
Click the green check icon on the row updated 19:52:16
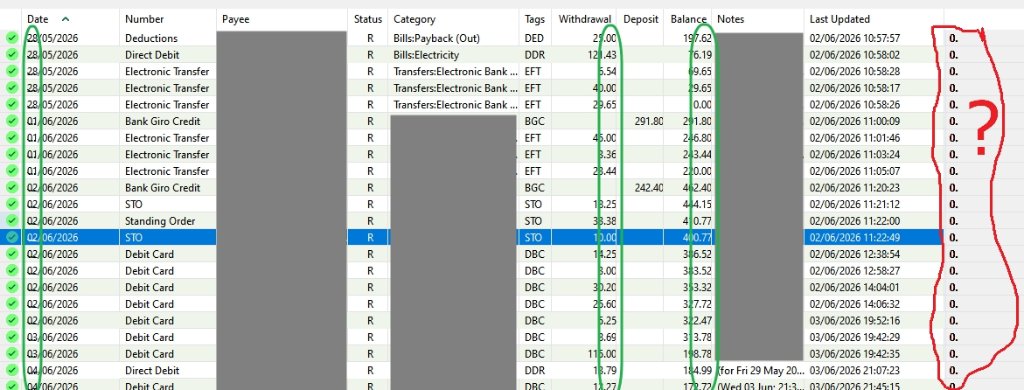pos(12,321)
